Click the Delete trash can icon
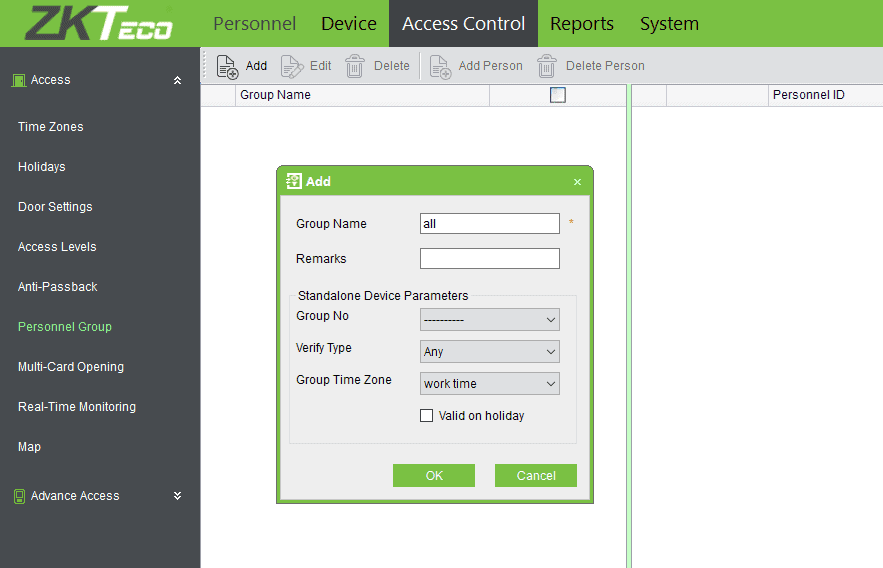Image resolution: width=883 pixels, height=568 pixels. pyautogui.click(x=355, y=66)
